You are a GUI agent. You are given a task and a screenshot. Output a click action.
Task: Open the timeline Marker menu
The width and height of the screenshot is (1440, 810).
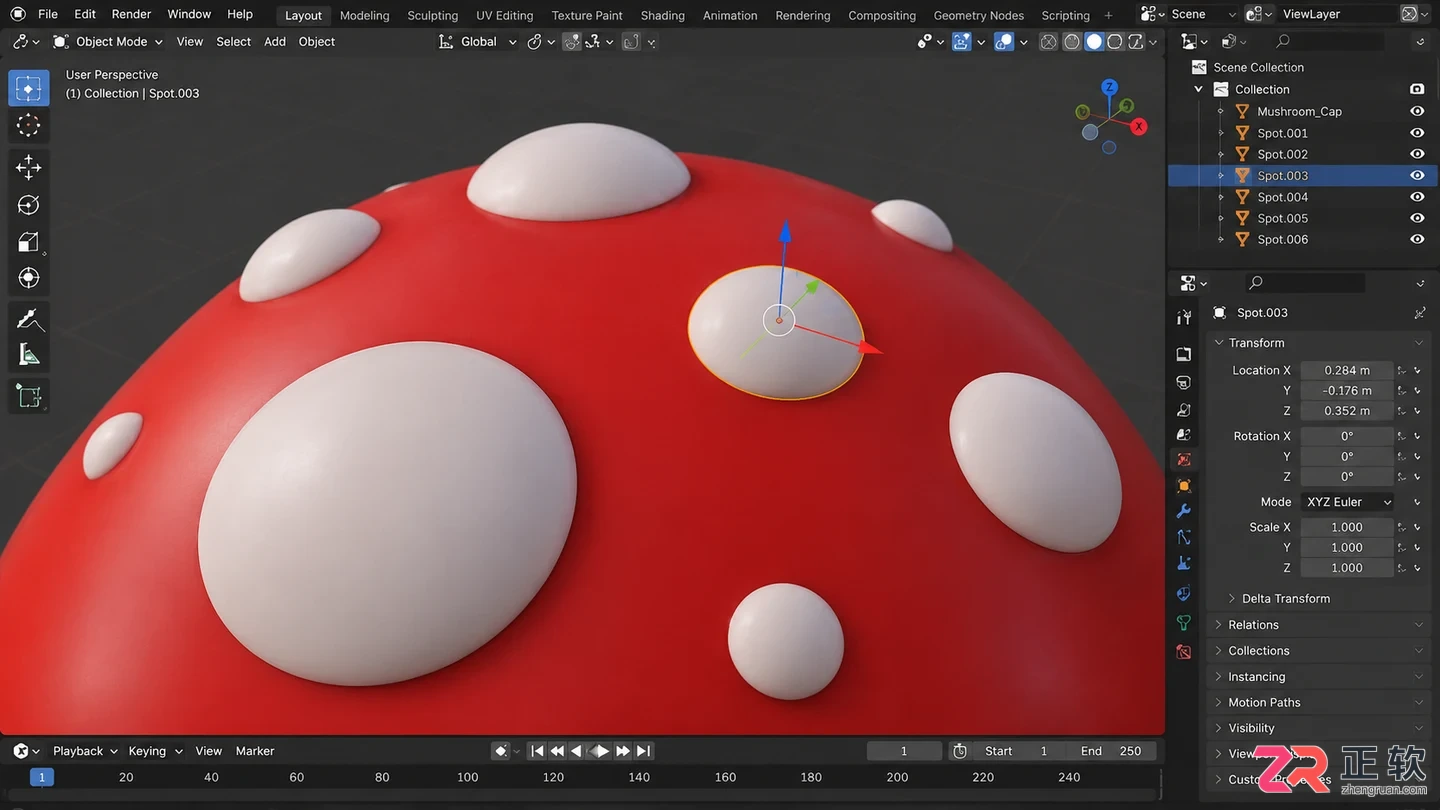(x=255, y=751)
